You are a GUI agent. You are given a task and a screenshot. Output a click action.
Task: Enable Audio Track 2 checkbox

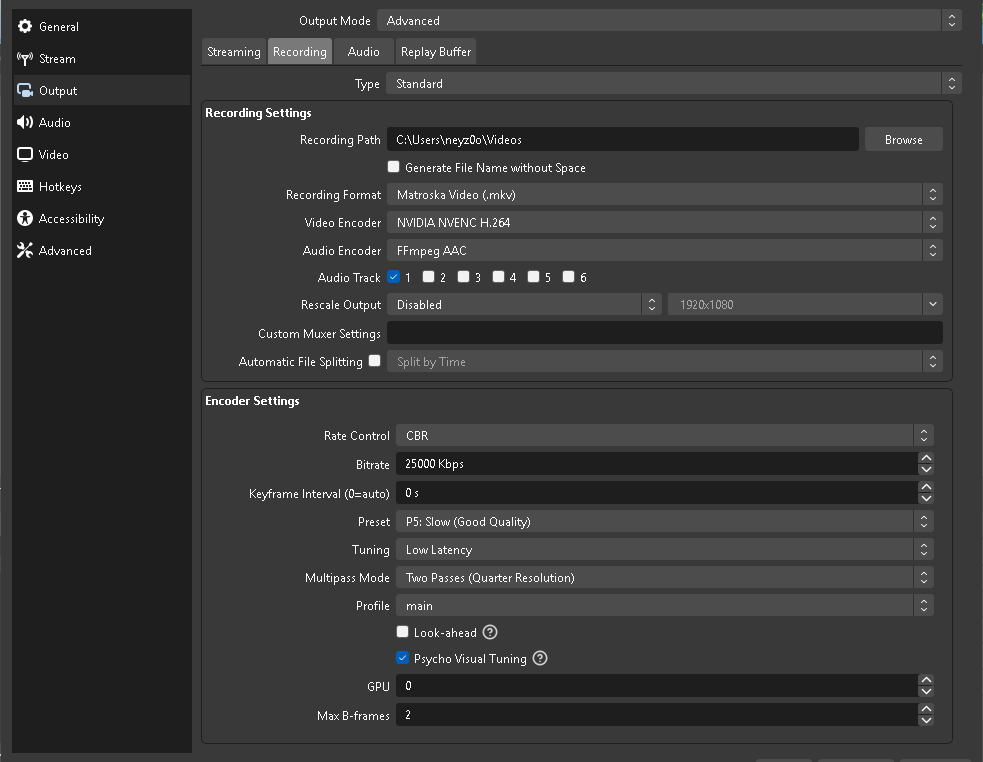tap(428, 277)
